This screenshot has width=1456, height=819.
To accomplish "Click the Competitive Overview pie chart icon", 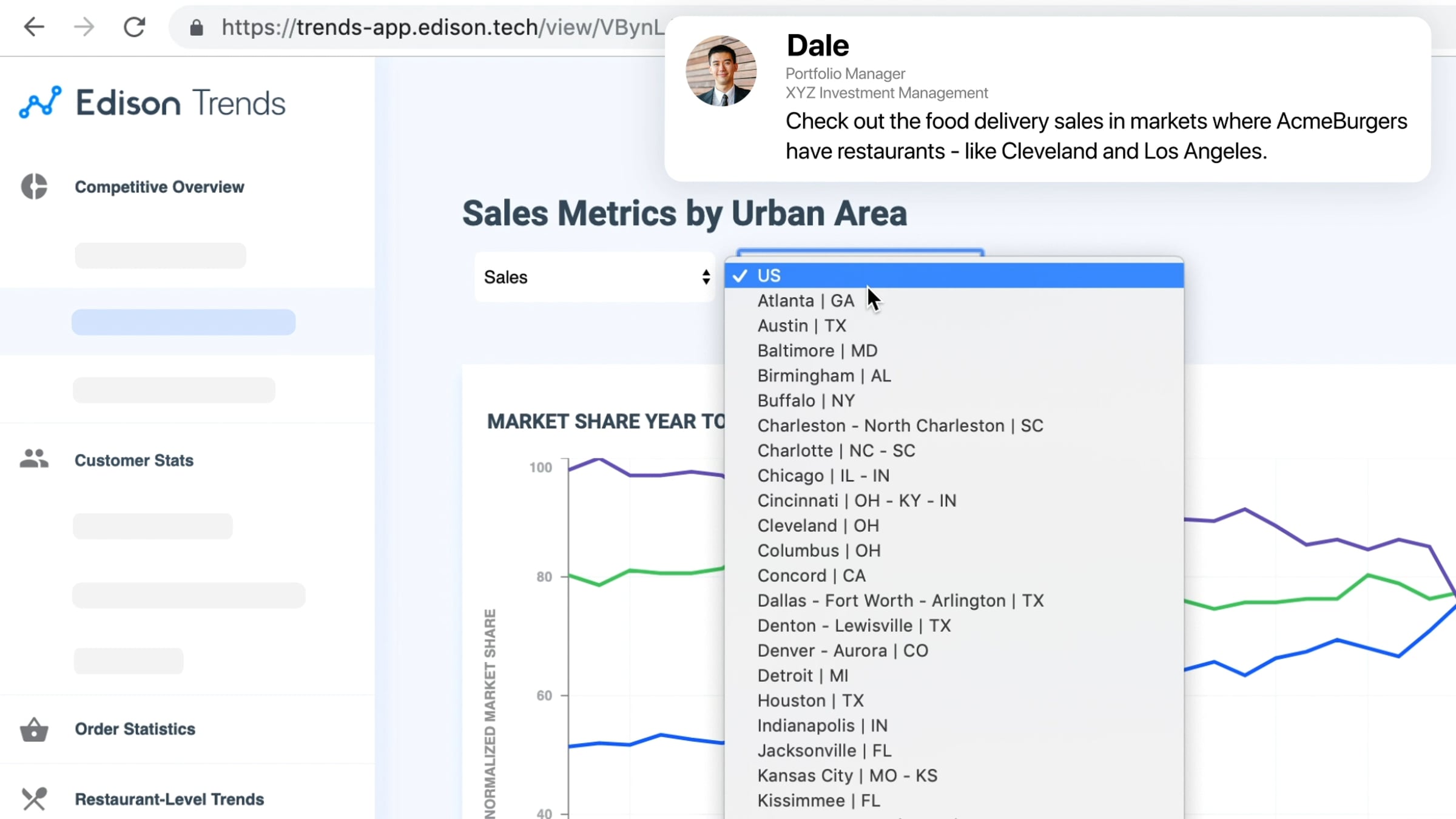I will [x=34, y=186].
